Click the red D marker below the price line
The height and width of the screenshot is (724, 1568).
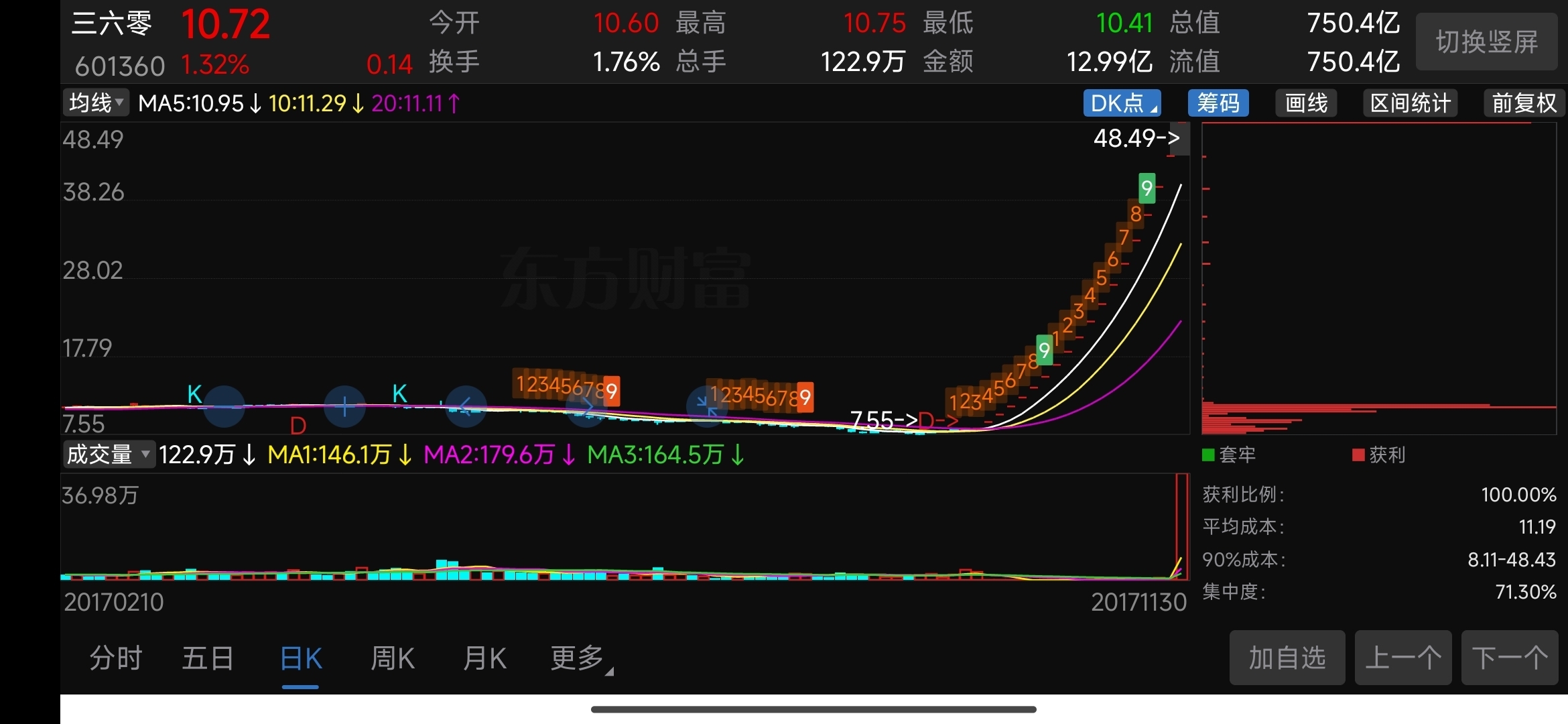coord(298,426)
